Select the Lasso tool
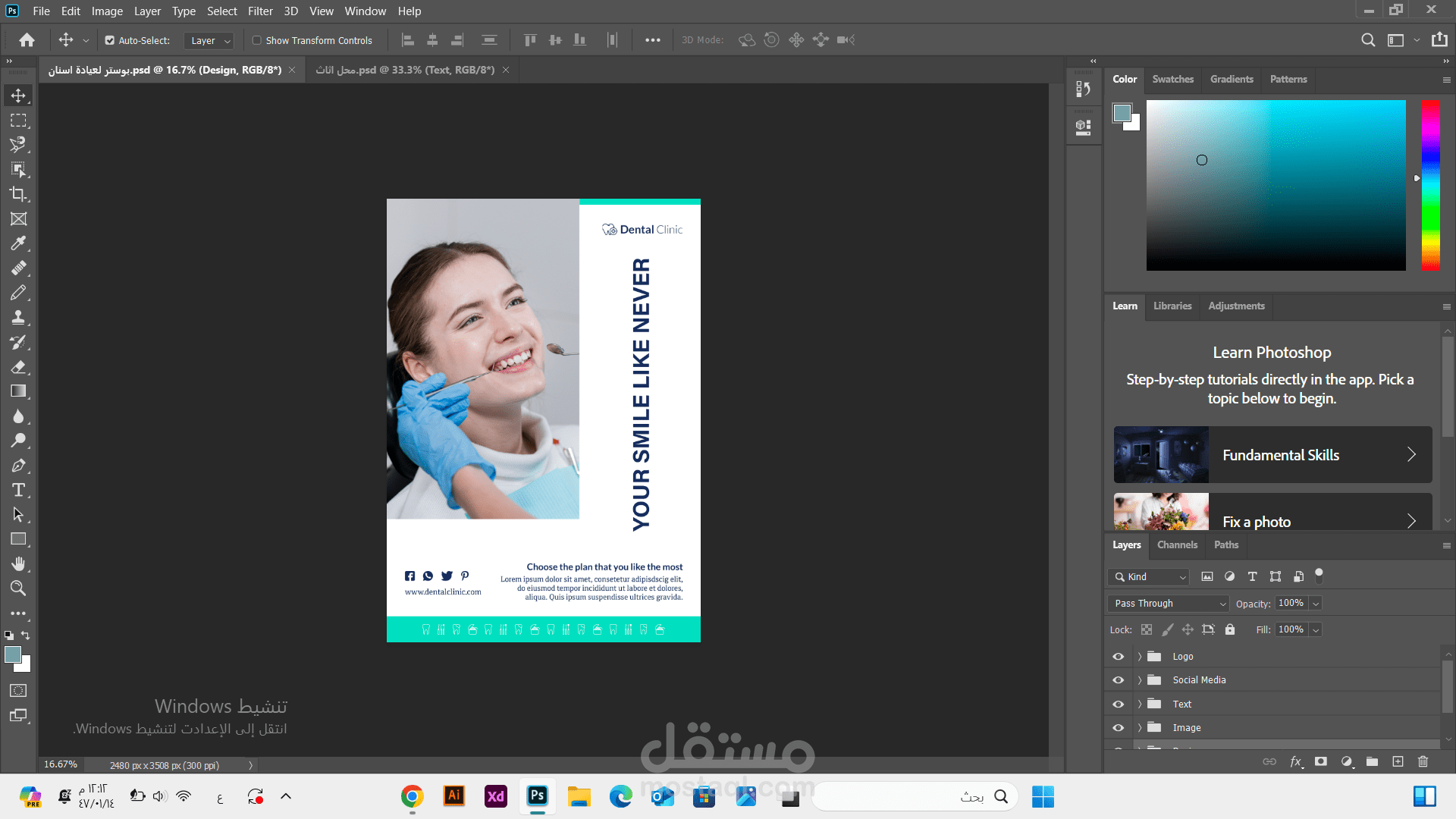The width and height of the screenshot is (1456, 819). [18, 145]
